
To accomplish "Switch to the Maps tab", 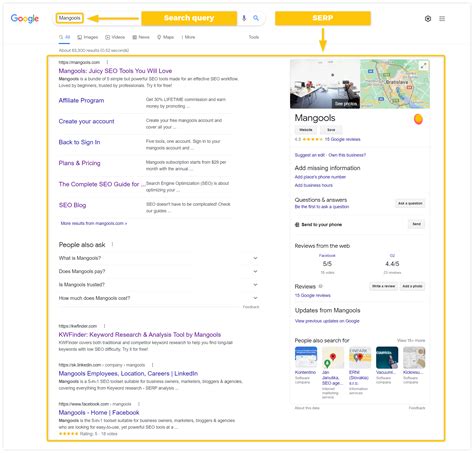I will 165,37.
